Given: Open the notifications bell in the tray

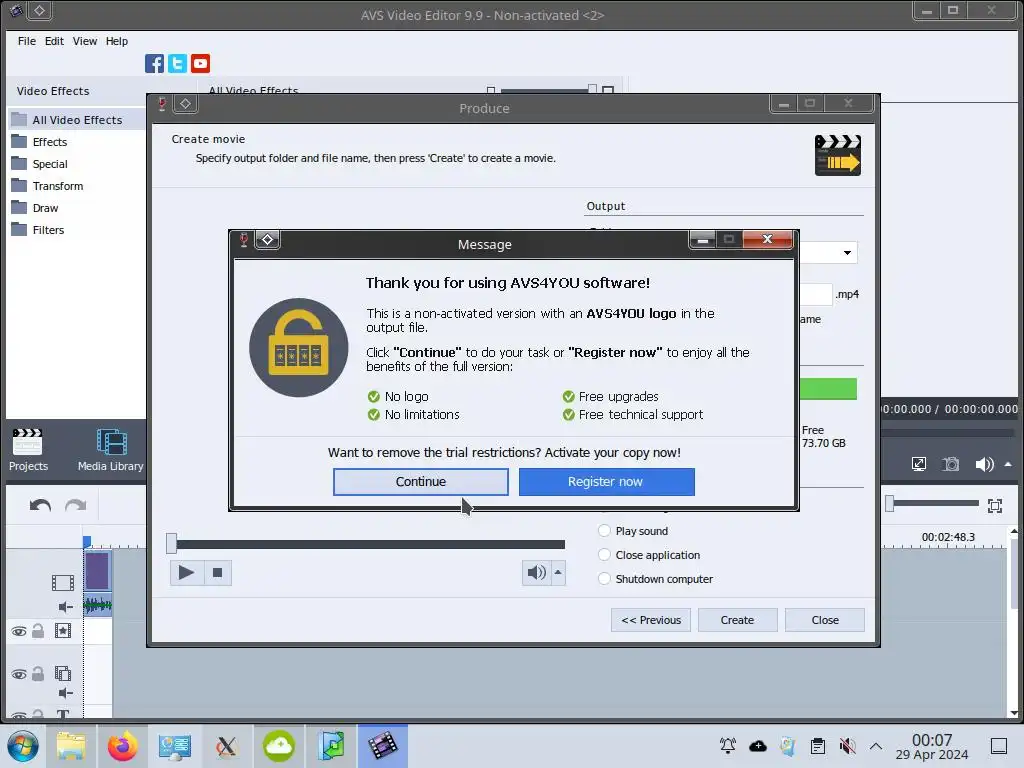Looking at the screenshot, I should [x=728, y=746].
